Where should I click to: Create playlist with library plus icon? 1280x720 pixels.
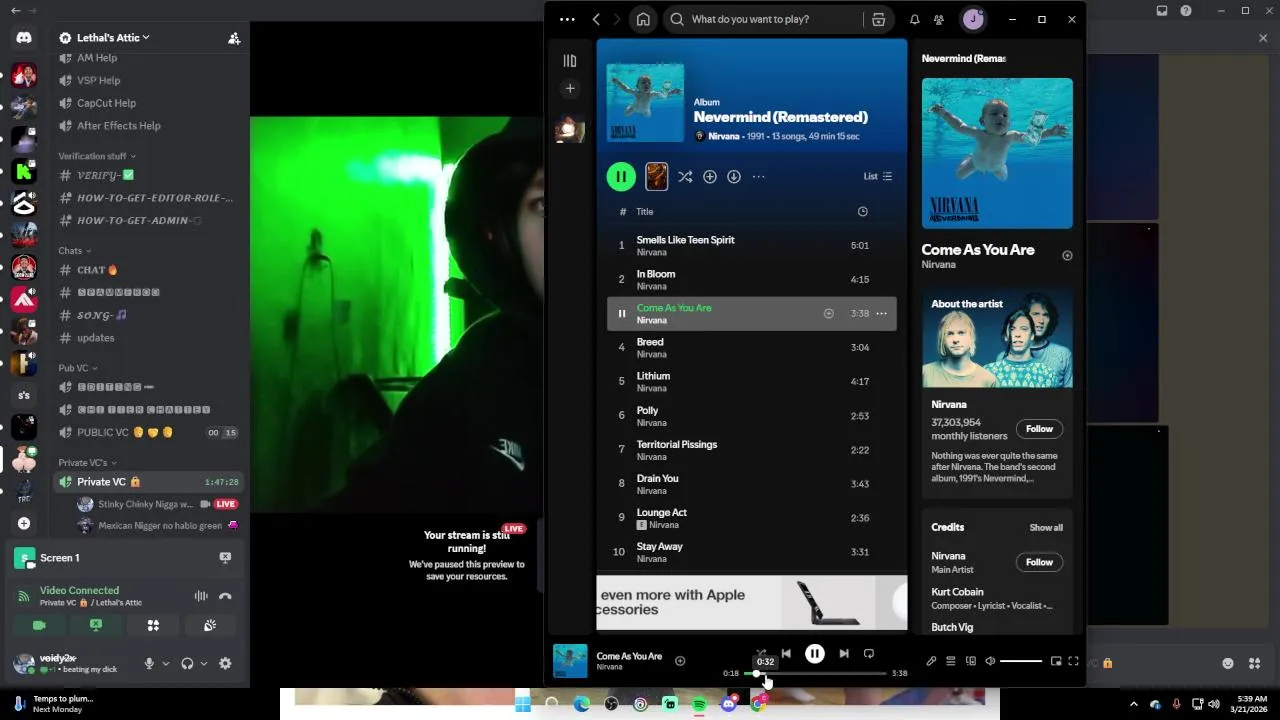tap(570, 88)
